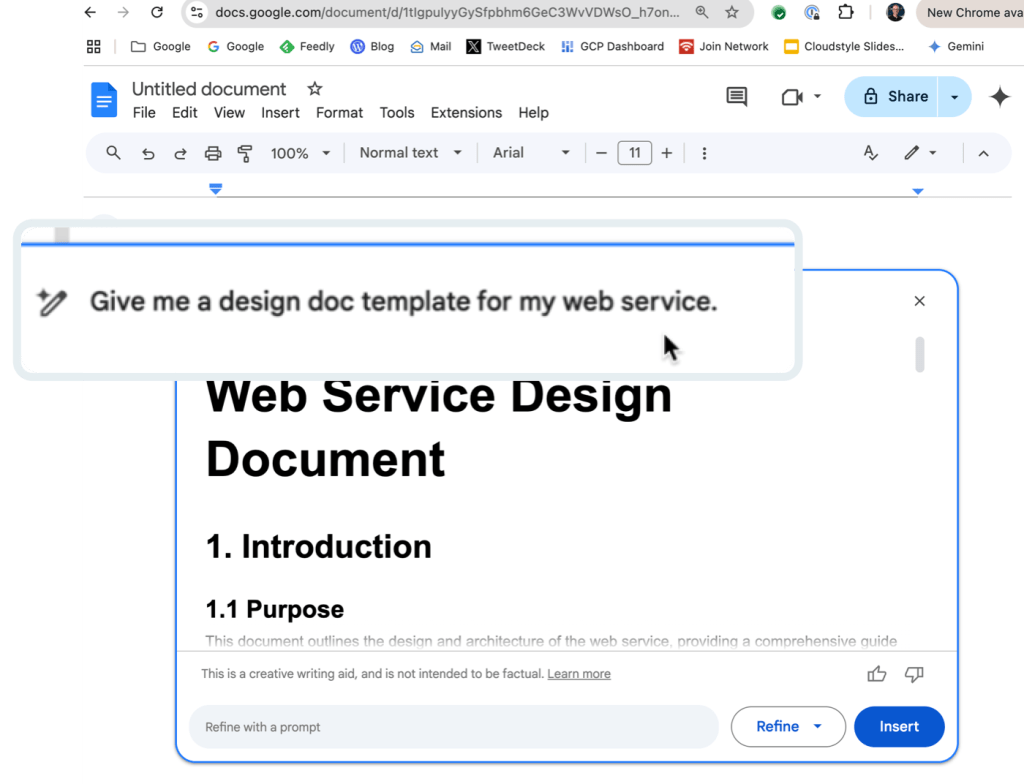The image size is (1024, 784).
Task: Click the Redo arrow icon in toolbar
Action: pos(180,153)
